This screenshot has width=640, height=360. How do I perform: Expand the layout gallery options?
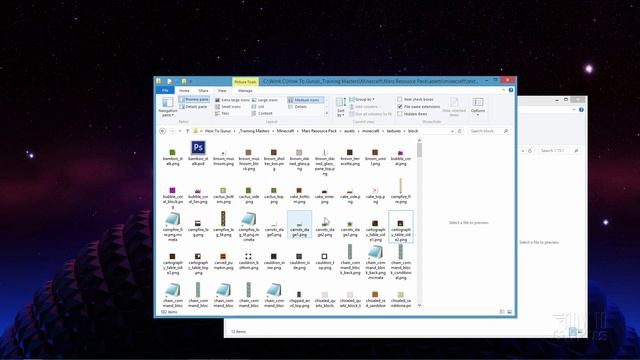click(x=327, y=114)
